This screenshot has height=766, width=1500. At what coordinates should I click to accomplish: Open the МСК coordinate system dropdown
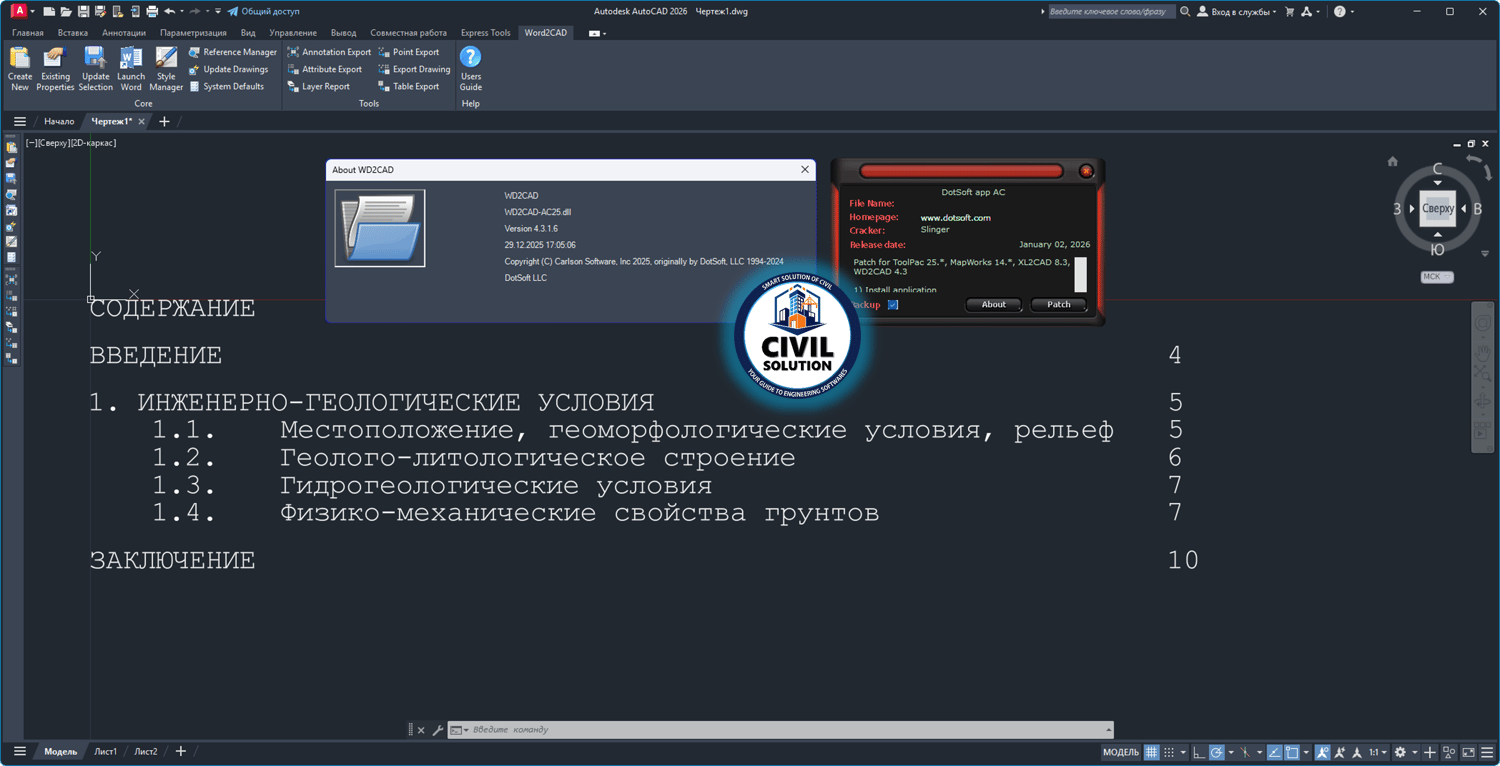(1437, 277)
